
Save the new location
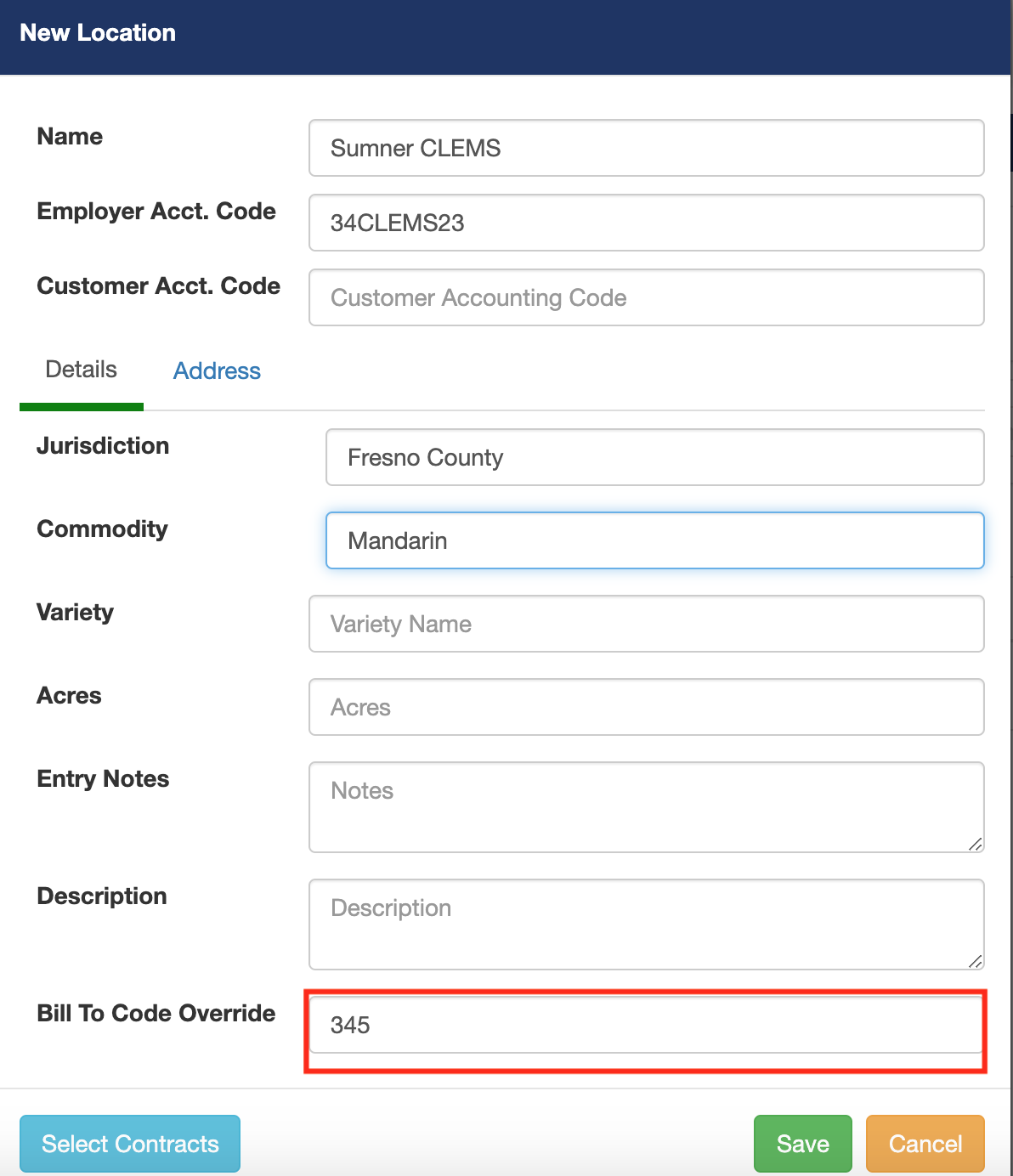coord(801,1144)
